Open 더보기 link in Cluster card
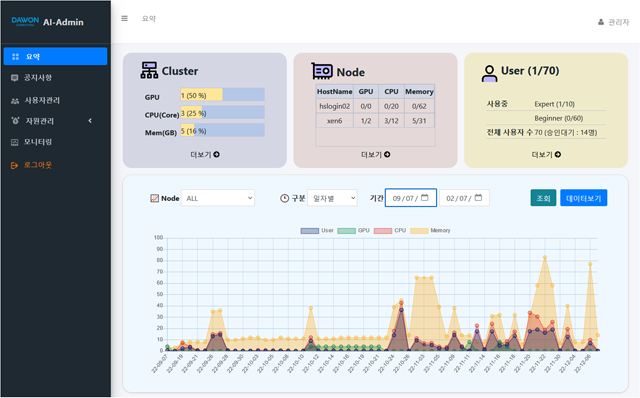640x398 pixels. pos(205,154)
